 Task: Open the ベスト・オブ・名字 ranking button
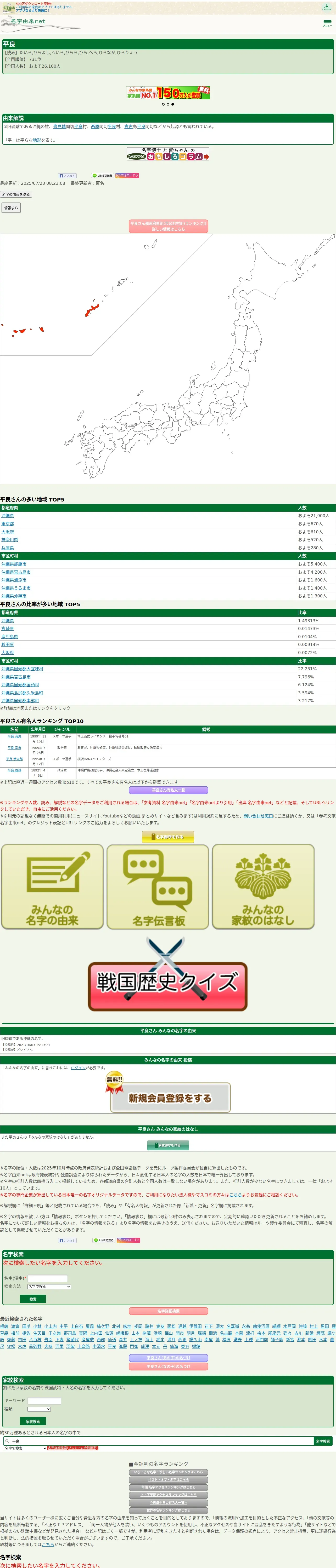[168, 1480]
